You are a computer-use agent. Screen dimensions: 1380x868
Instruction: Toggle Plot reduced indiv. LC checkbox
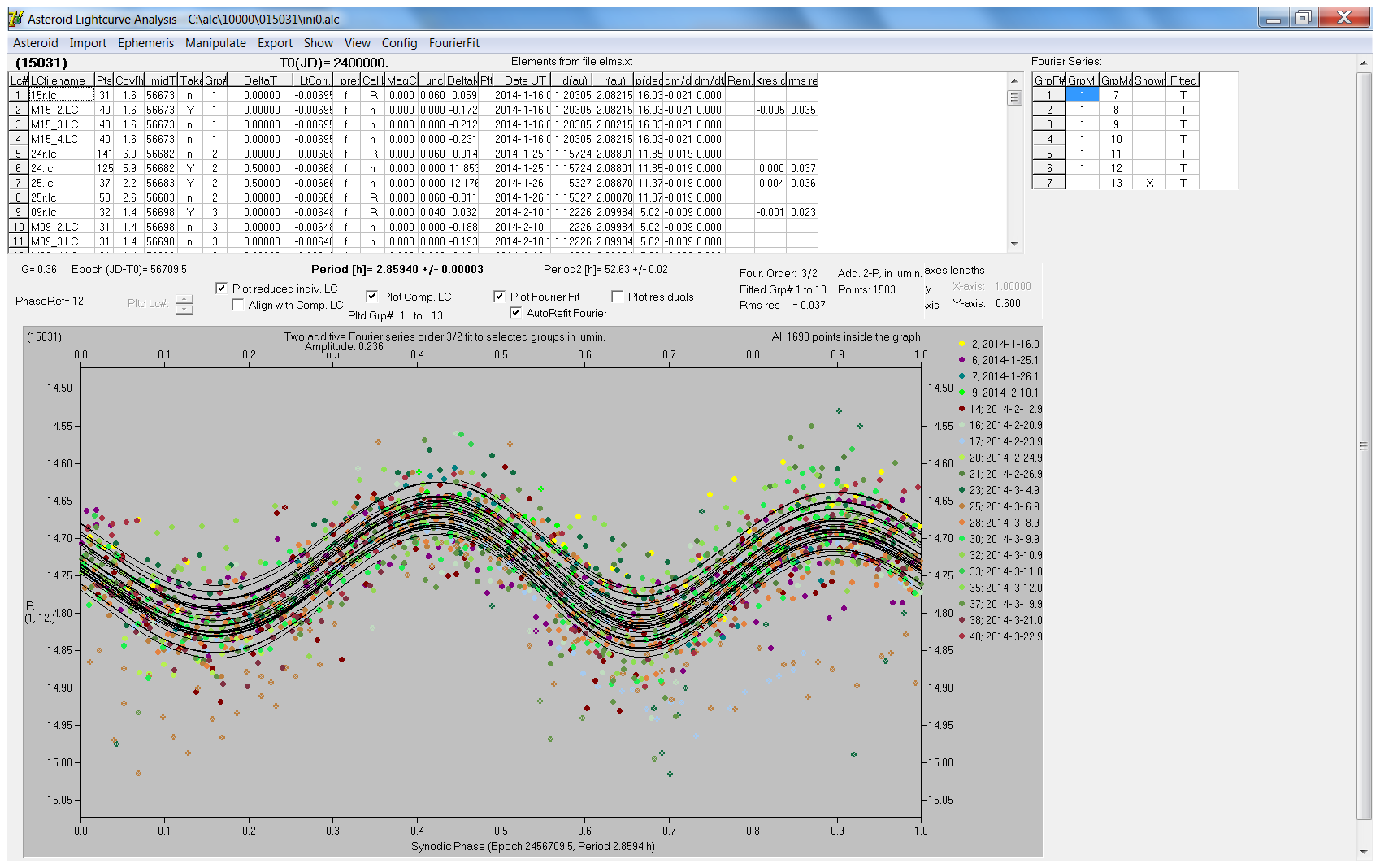tap(221, 289)
